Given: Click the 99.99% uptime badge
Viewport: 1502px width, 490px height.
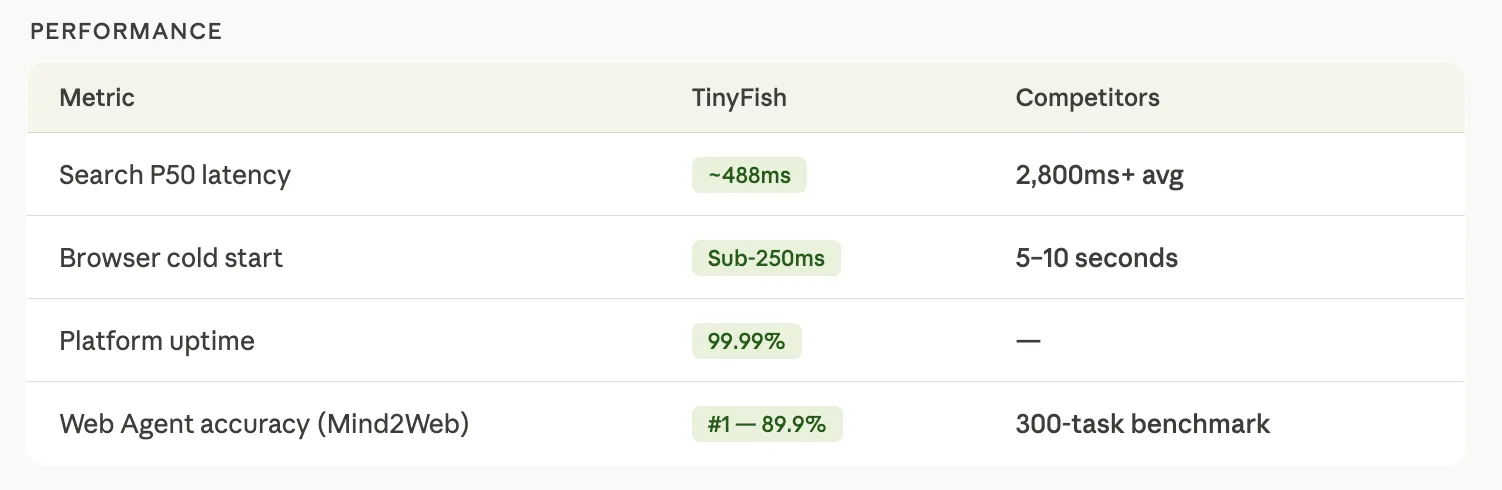Looking at the screenshot, I should pyautogui.click(x=746, y=341).
